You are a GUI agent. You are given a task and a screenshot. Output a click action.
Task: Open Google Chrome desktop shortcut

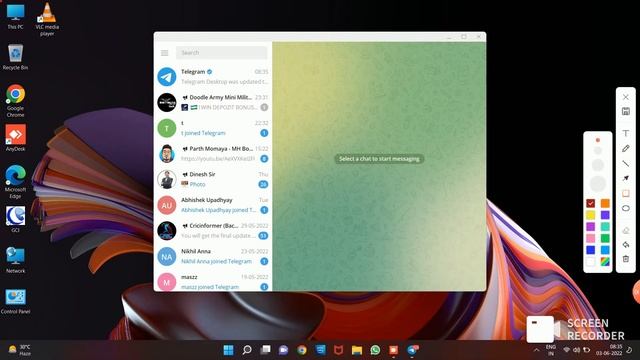(x=16, y=101)
